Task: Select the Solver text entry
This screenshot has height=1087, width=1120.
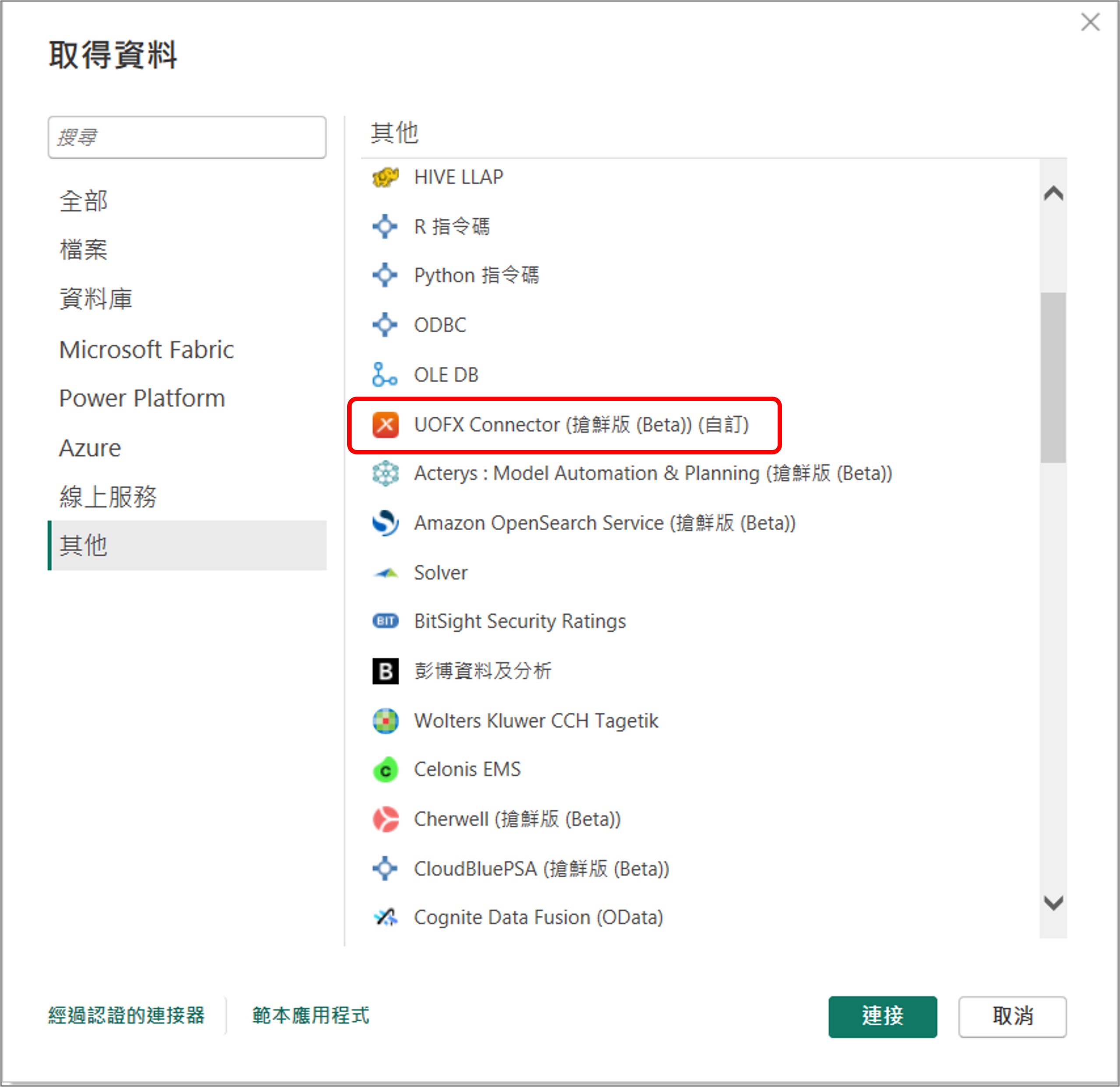Action: point(440,572)
